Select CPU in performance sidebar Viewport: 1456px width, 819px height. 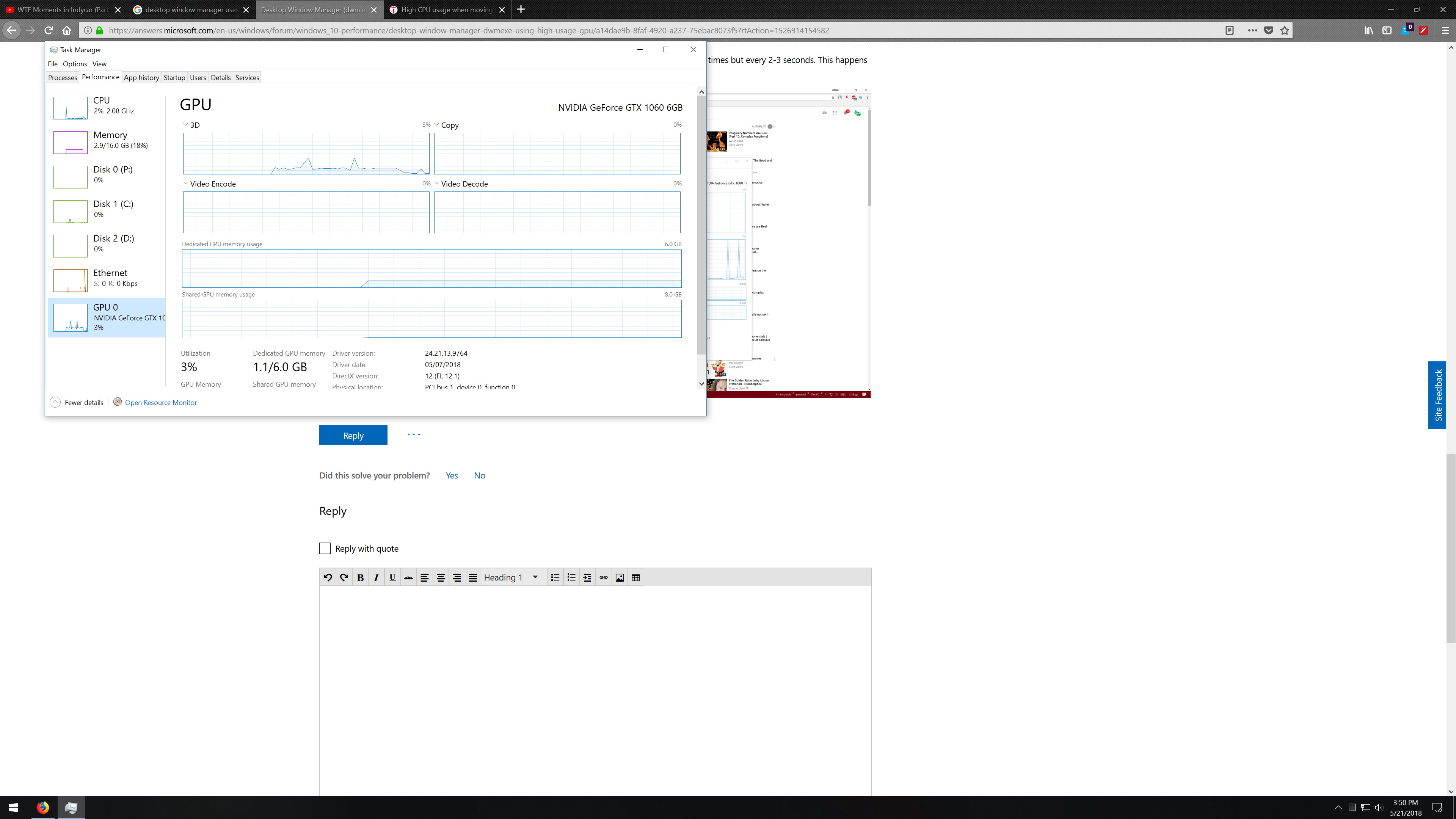(x=107, y=107)
